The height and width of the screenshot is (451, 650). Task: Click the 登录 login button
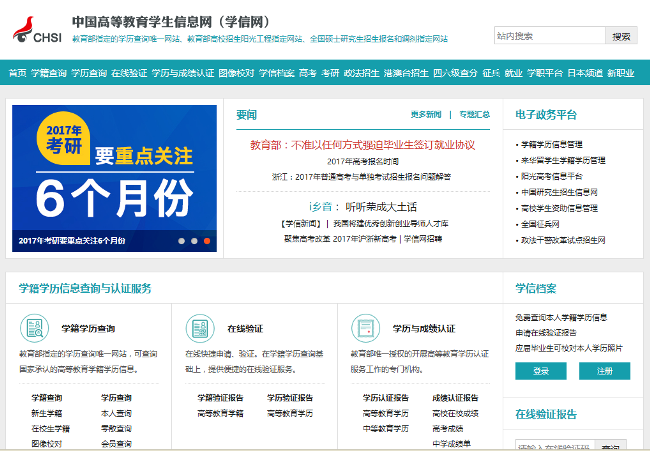541,371
